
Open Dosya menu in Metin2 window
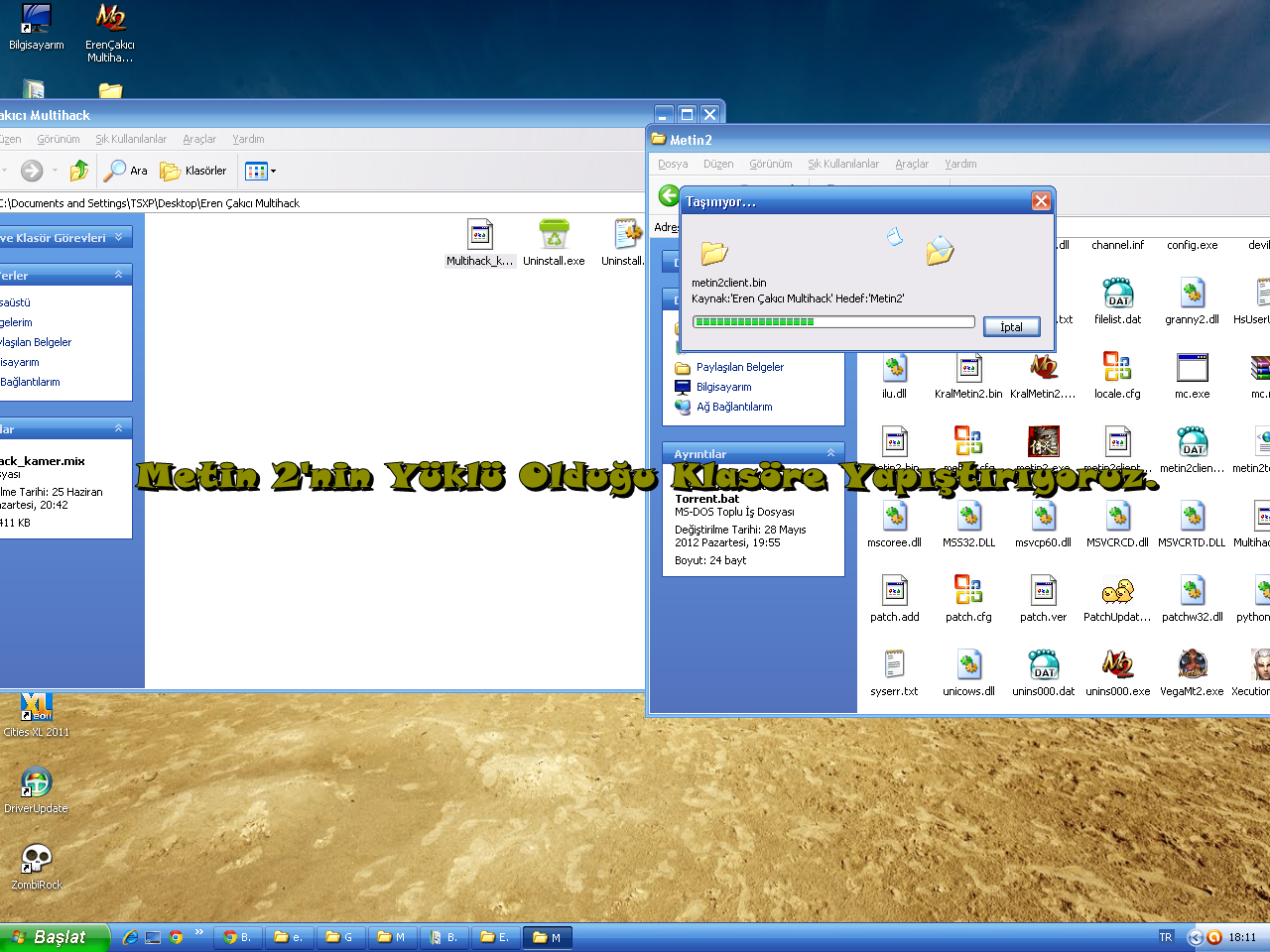click(673, 164)
